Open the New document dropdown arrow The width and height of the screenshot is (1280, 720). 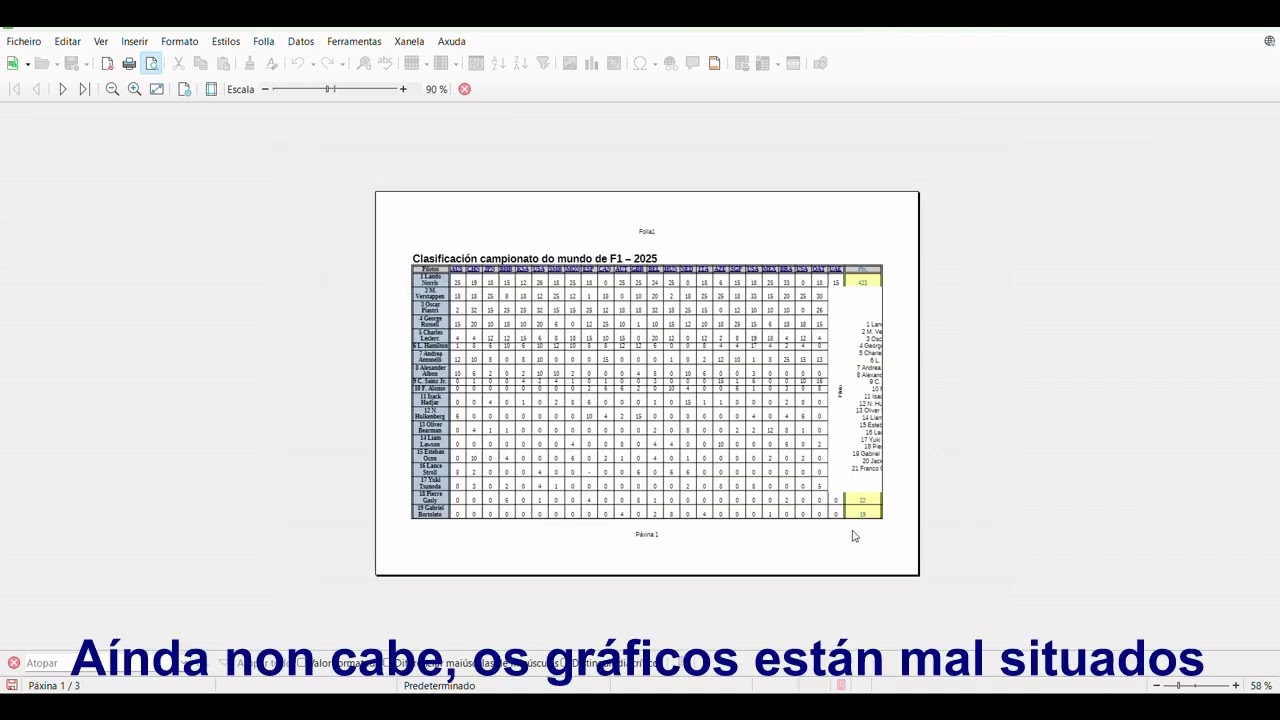tap(28, 64)
